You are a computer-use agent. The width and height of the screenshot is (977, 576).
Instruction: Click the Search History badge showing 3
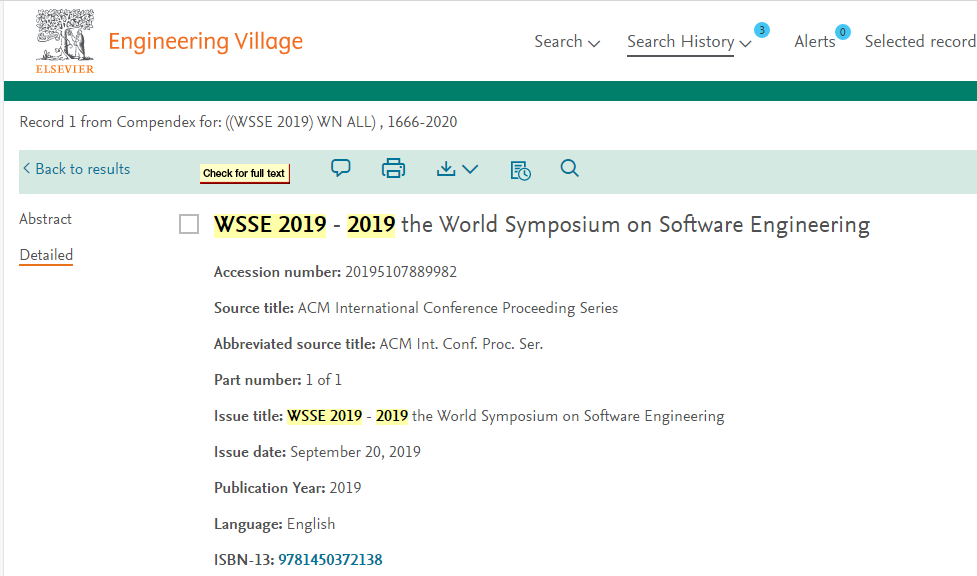tap(761, 30)
